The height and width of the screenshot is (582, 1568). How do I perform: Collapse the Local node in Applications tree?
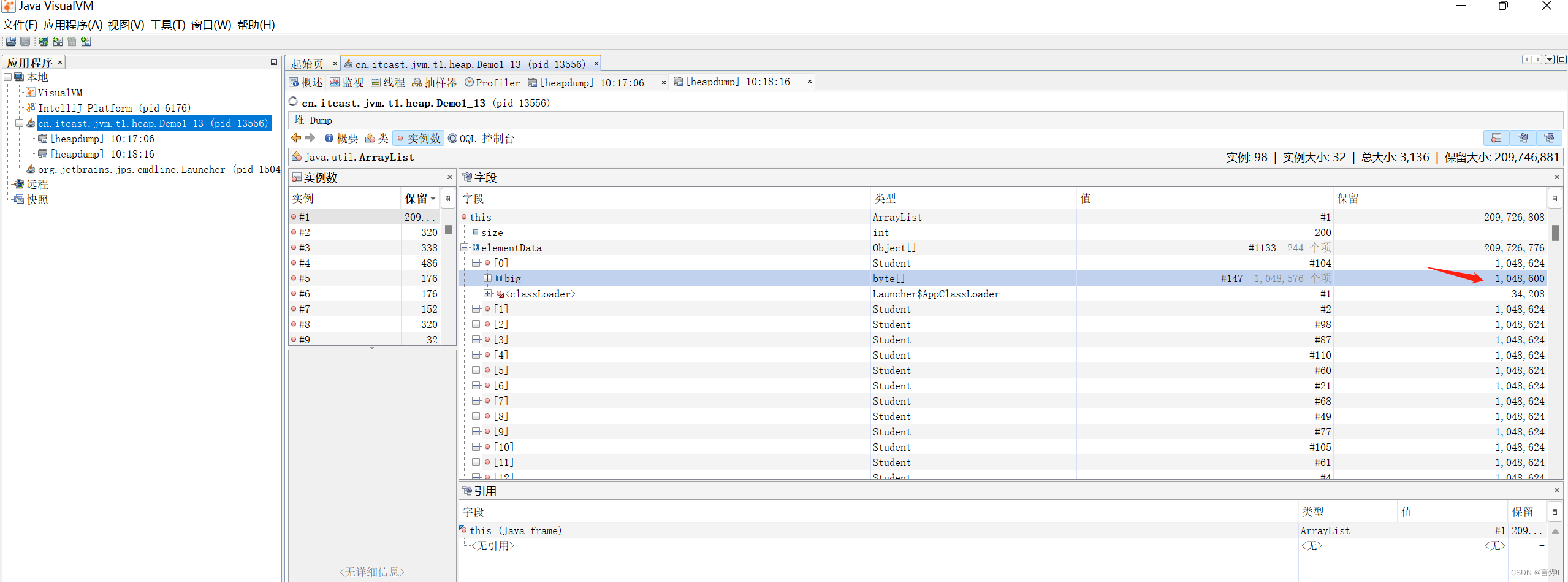click(8, 77)
